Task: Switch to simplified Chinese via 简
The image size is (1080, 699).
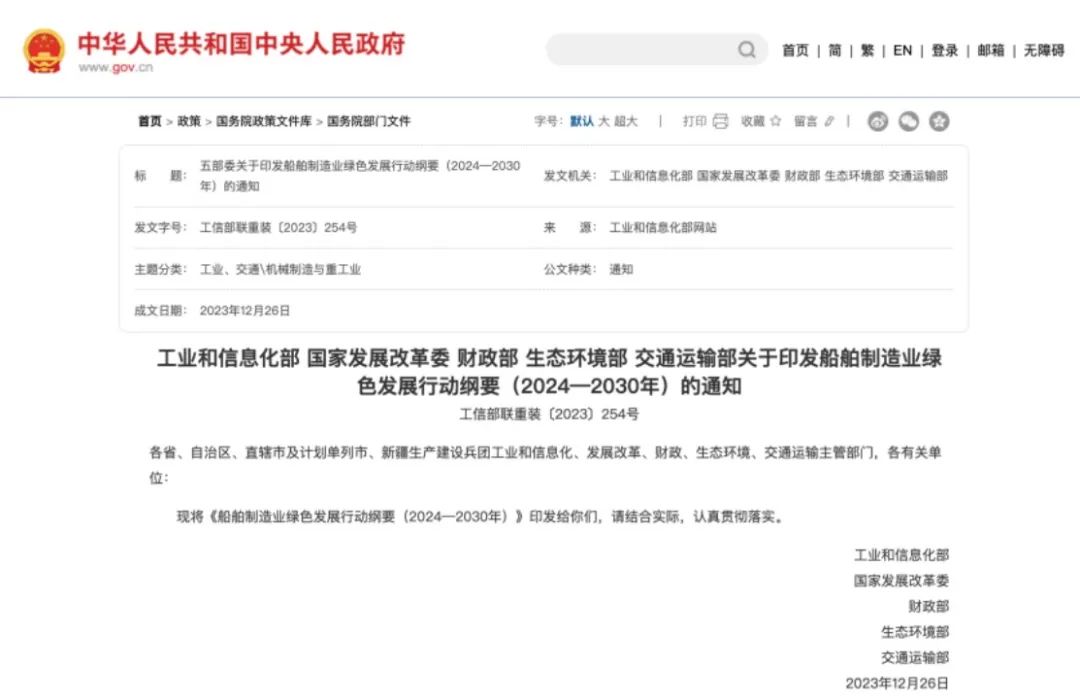Action: (x=834, y=50)
